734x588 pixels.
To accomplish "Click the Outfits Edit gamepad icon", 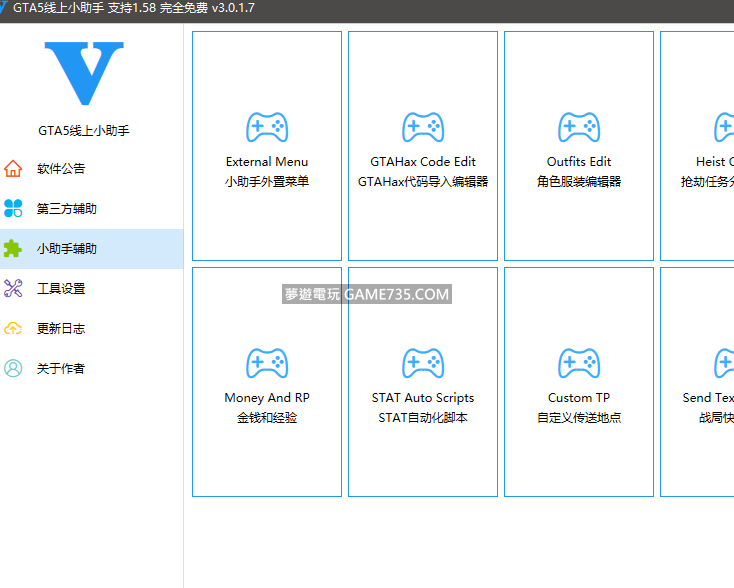I will click(x=579, y=127).
